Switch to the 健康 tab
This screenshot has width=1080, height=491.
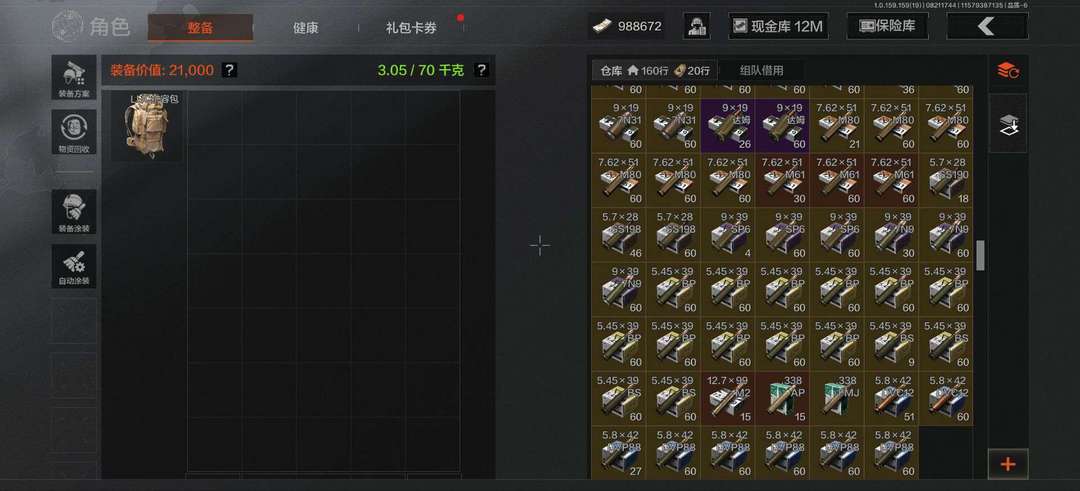[305, 28]
